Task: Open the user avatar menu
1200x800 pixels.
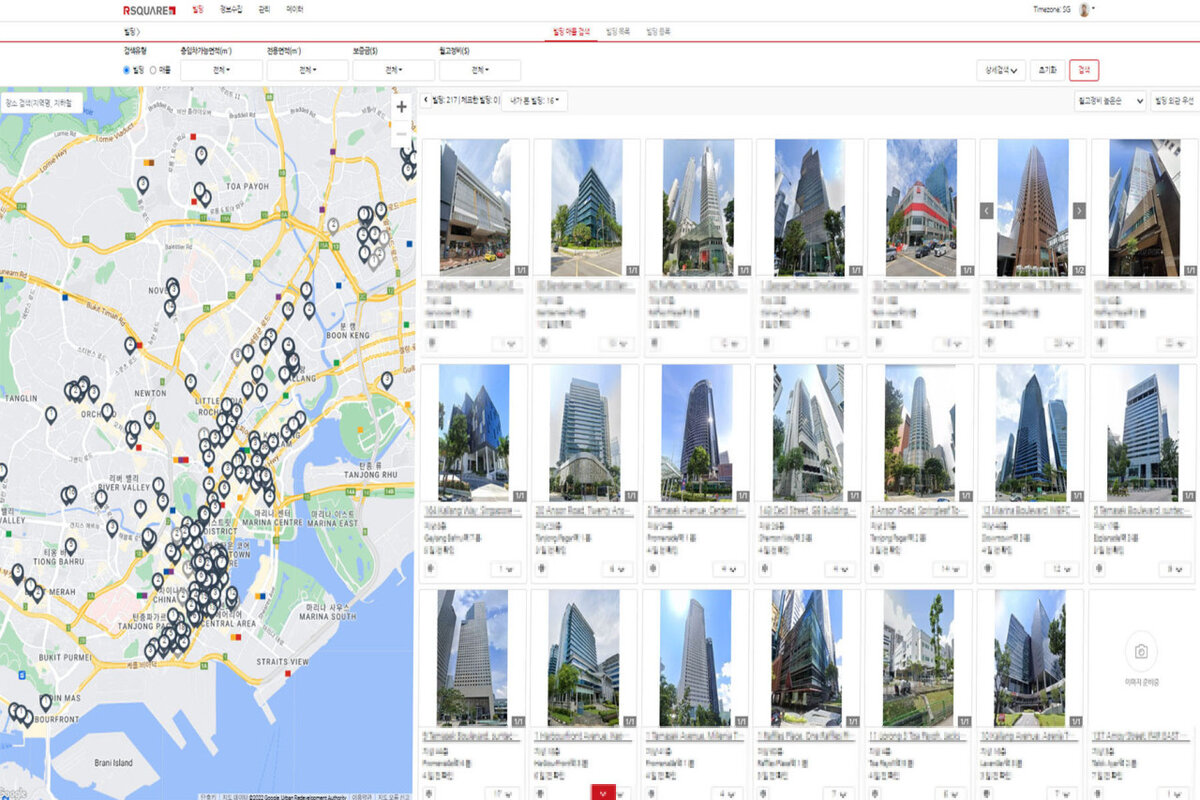Action: [x=1084, y=9]
